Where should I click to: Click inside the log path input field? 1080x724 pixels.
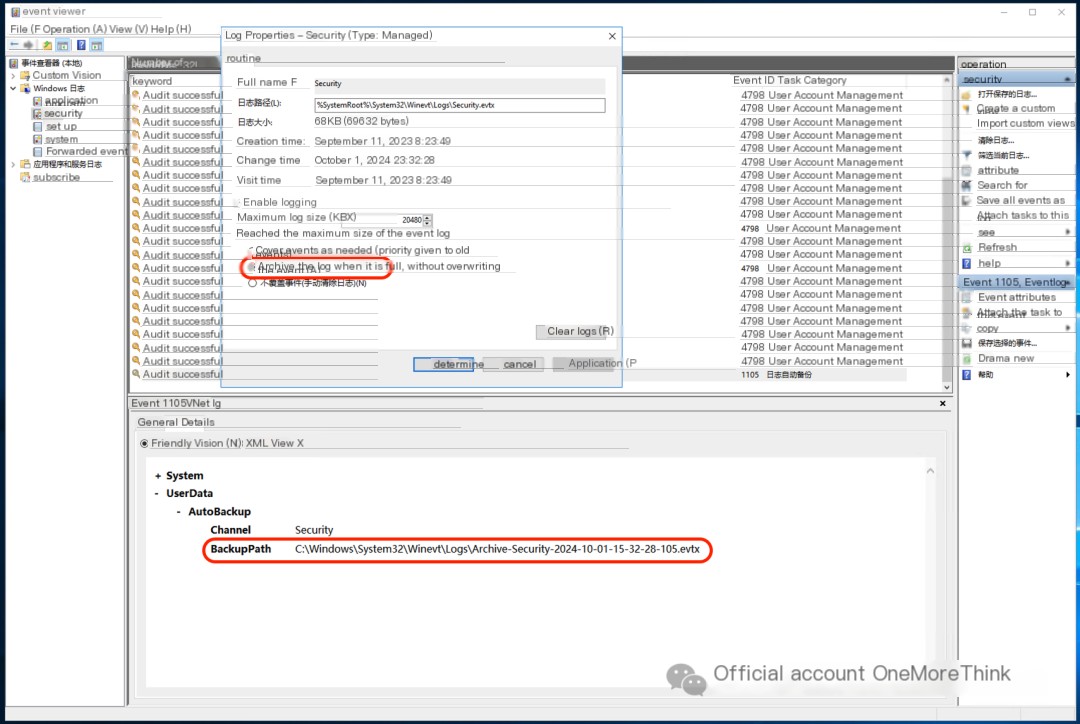point(459,105)
